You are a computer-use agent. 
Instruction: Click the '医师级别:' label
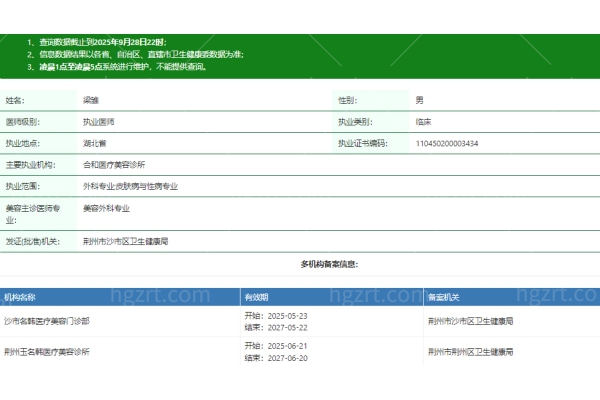pyautogui.click(x=23, y=122)
